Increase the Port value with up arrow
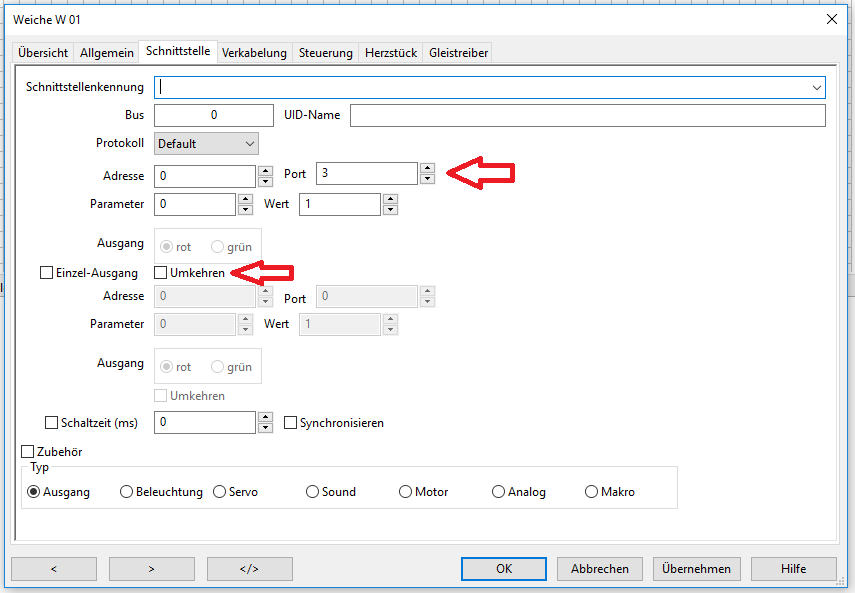This screenshot has width=855, height=593. point(427,168)
